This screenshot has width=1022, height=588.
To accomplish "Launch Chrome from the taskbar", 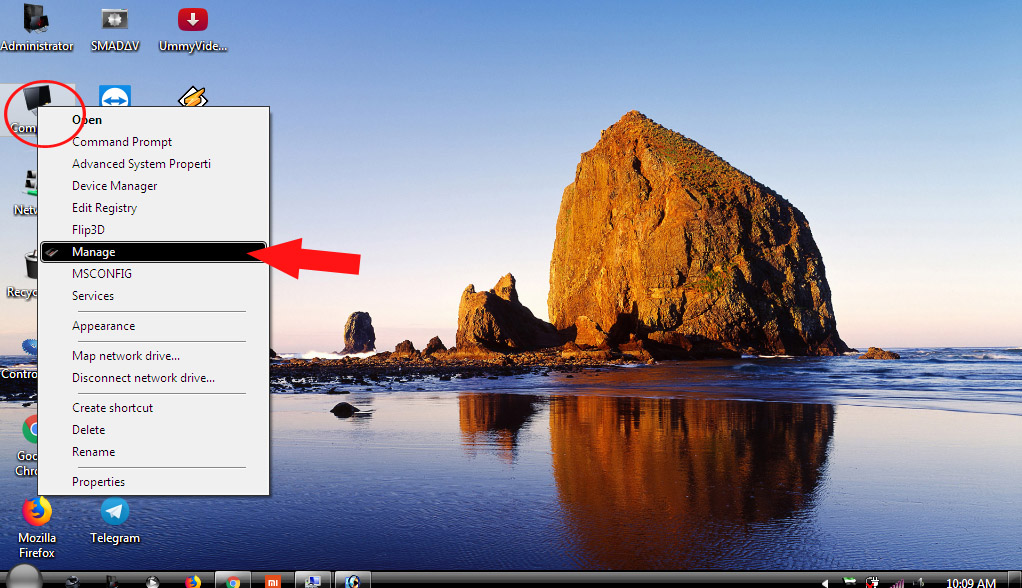I will point(232,579).
